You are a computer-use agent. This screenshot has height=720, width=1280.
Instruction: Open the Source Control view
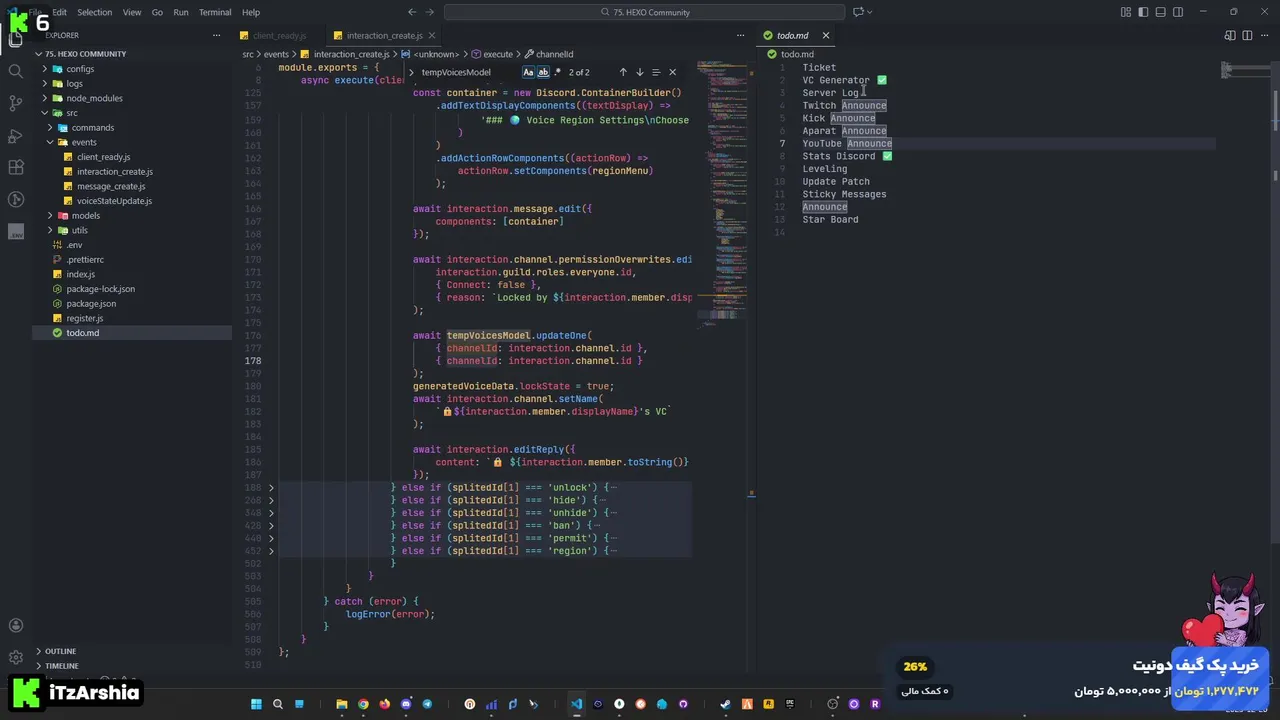[15, 103]
